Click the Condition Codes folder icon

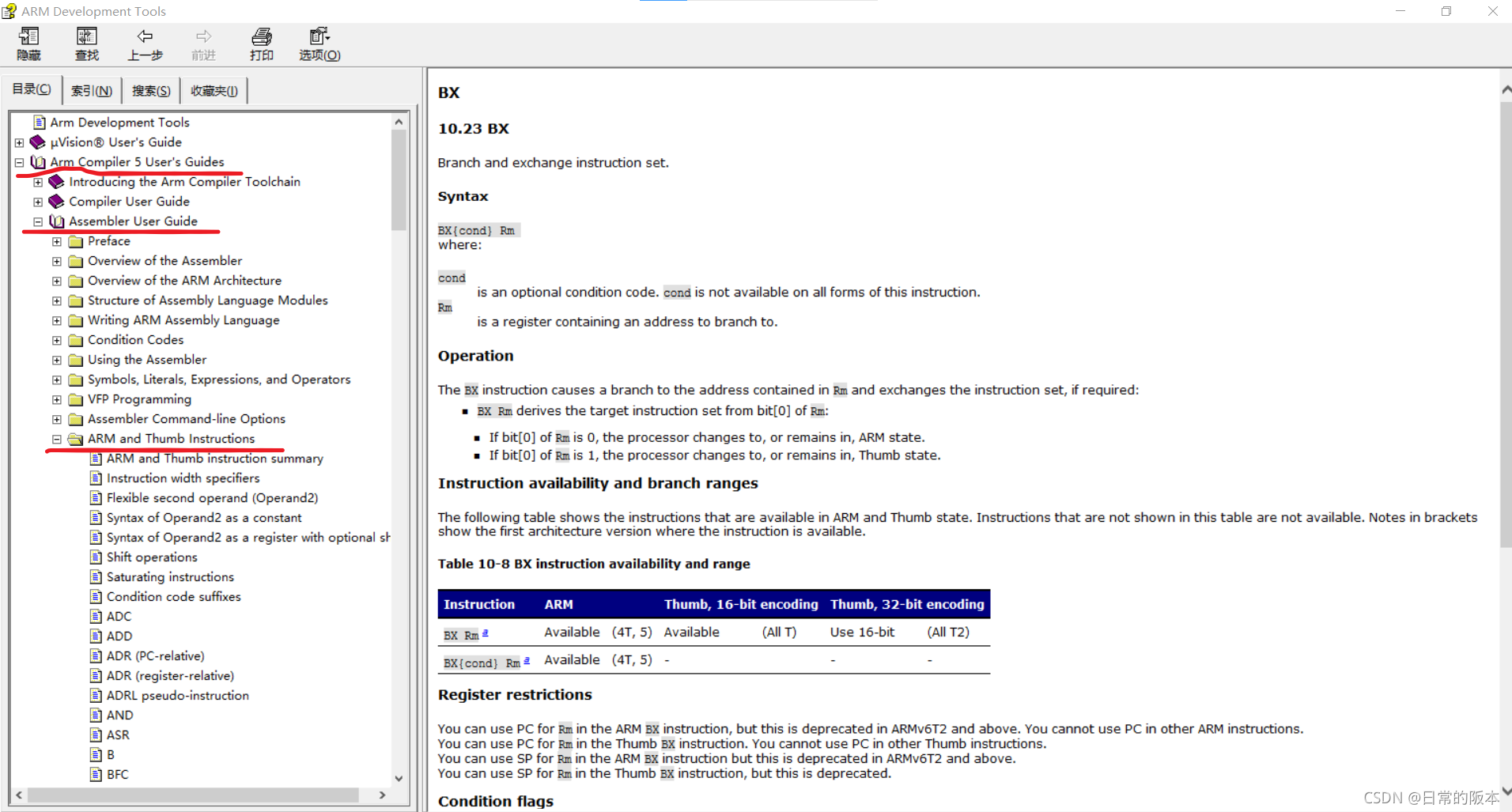pos(76,340)
